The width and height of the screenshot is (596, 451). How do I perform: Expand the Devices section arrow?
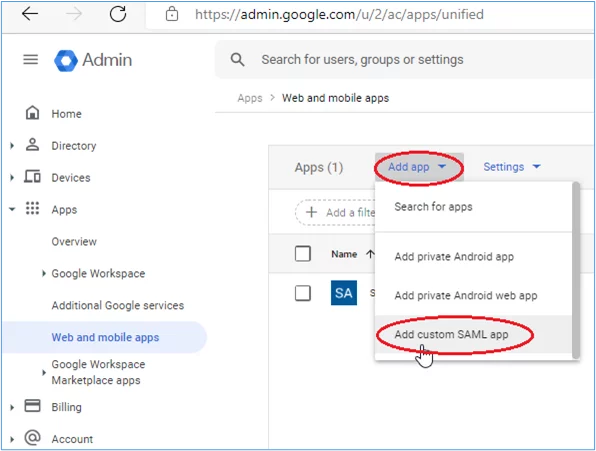(12, 177)
